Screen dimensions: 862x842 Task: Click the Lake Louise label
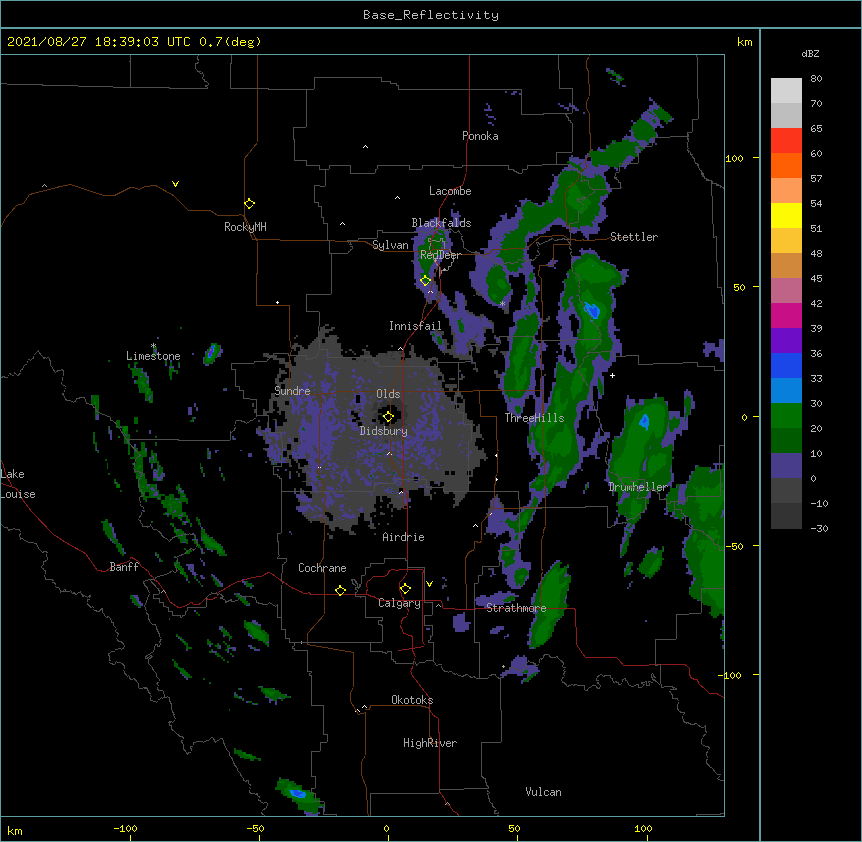pos(18,484)
